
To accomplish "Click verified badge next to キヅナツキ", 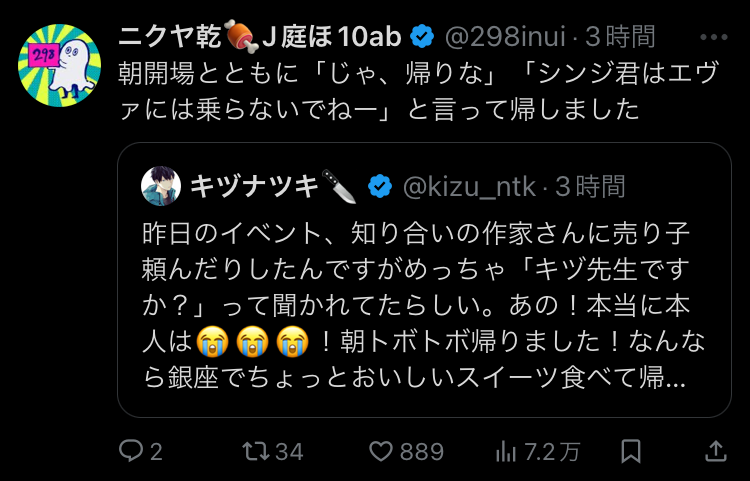I will coord(379,186).
